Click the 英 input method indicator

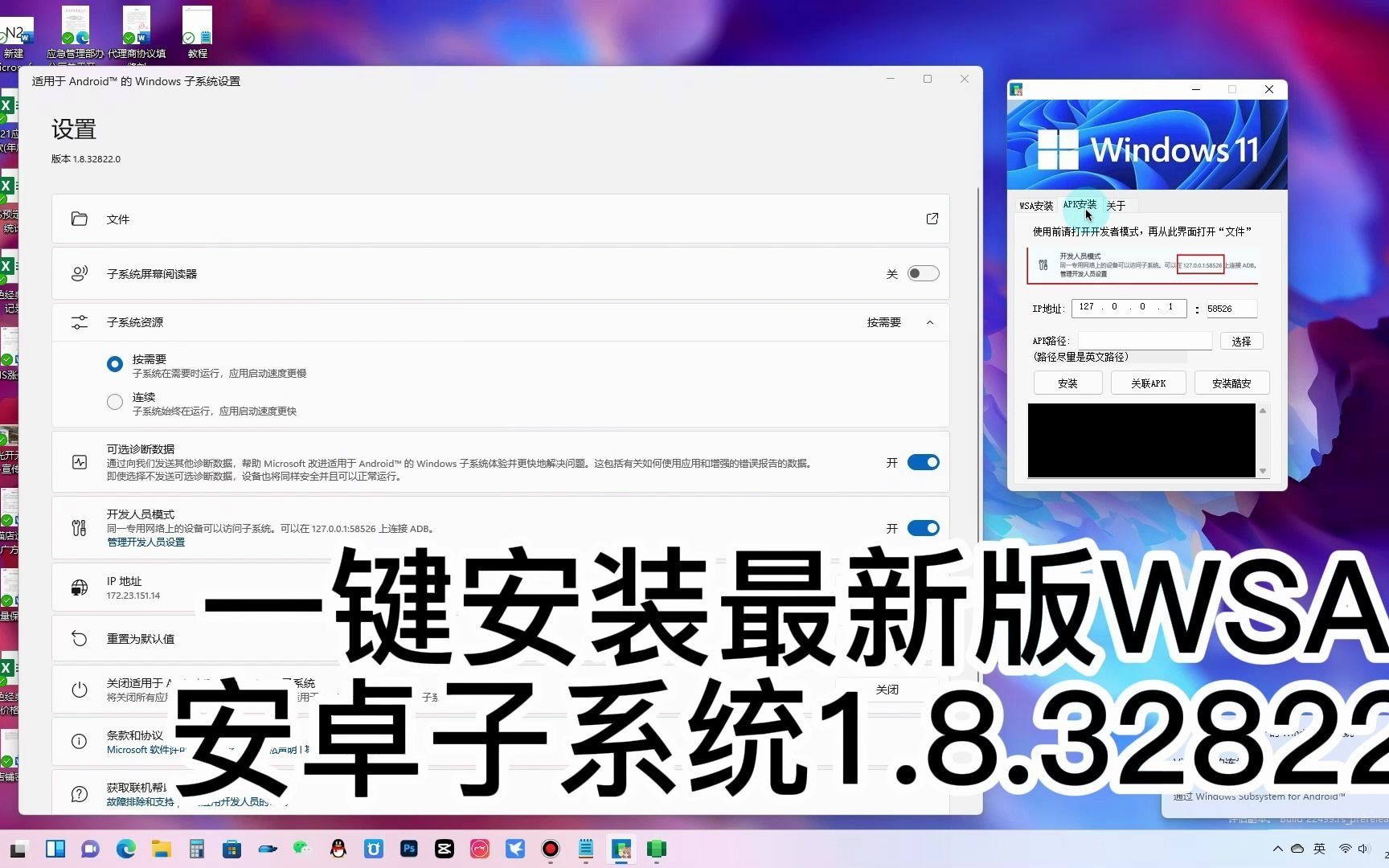pyautogui.click(x=1319, y=849)
